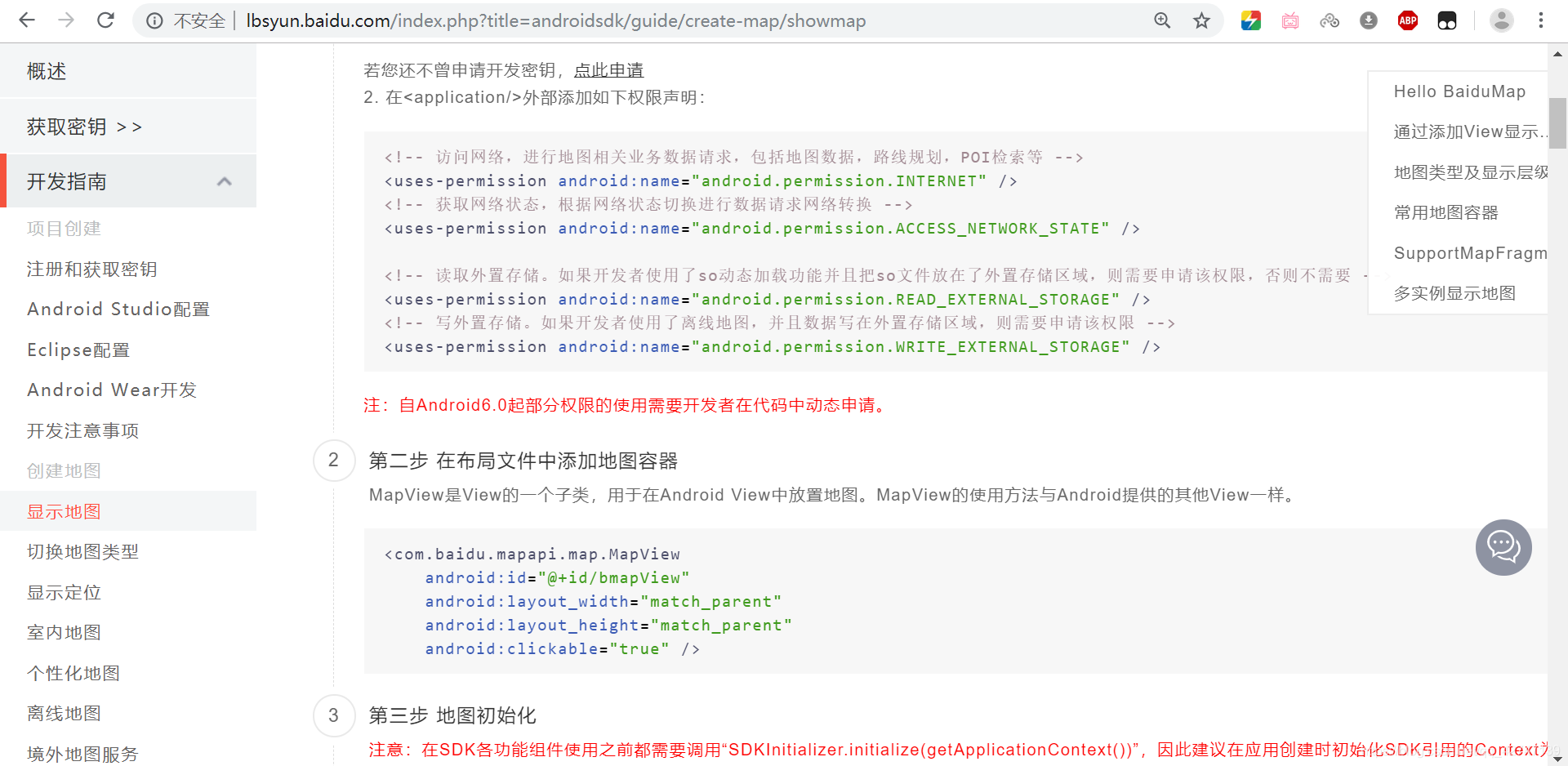Click the android:clickable="true" code line
This screenshot has width=1568, height=766.
[563, 649]
